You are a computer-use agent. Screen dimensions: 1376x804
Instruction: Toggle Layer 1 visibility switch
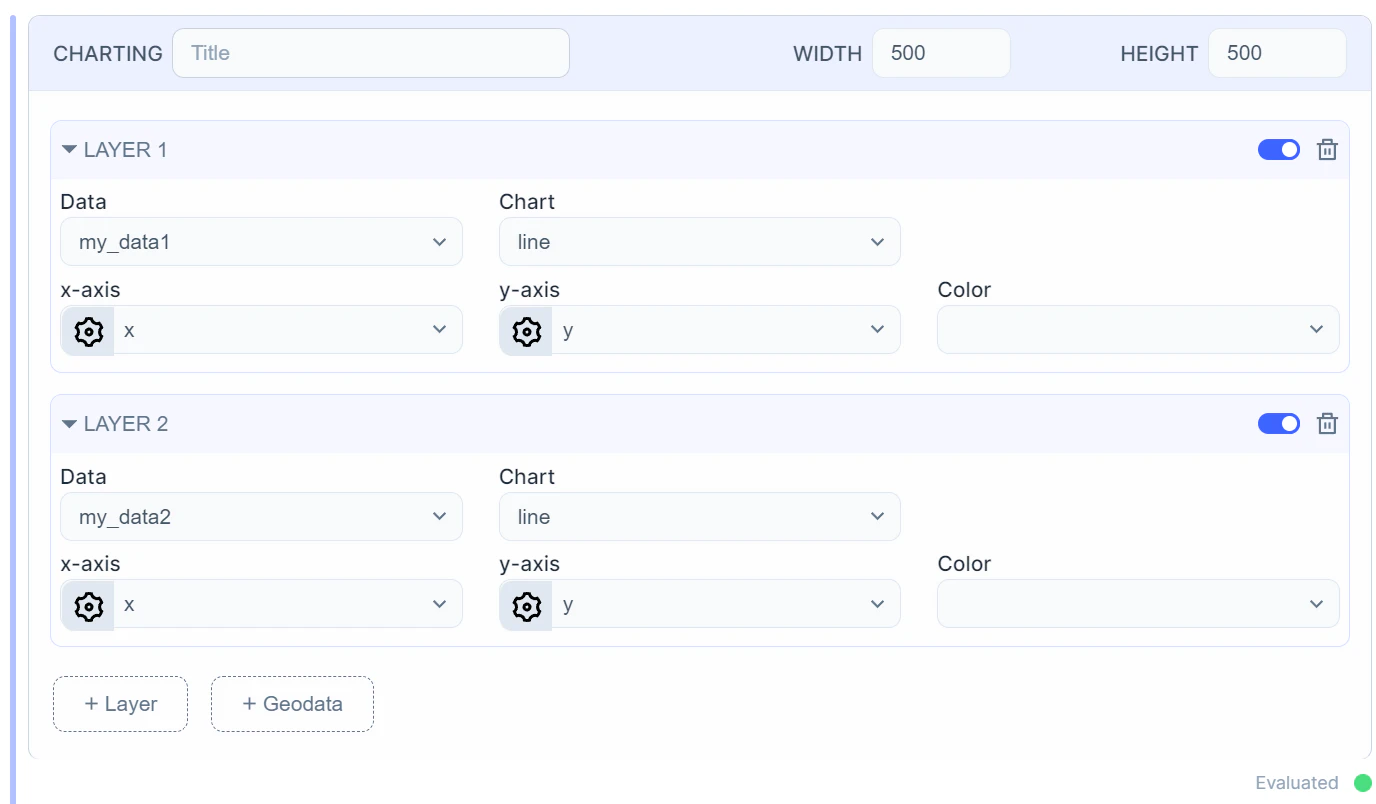1279,150
